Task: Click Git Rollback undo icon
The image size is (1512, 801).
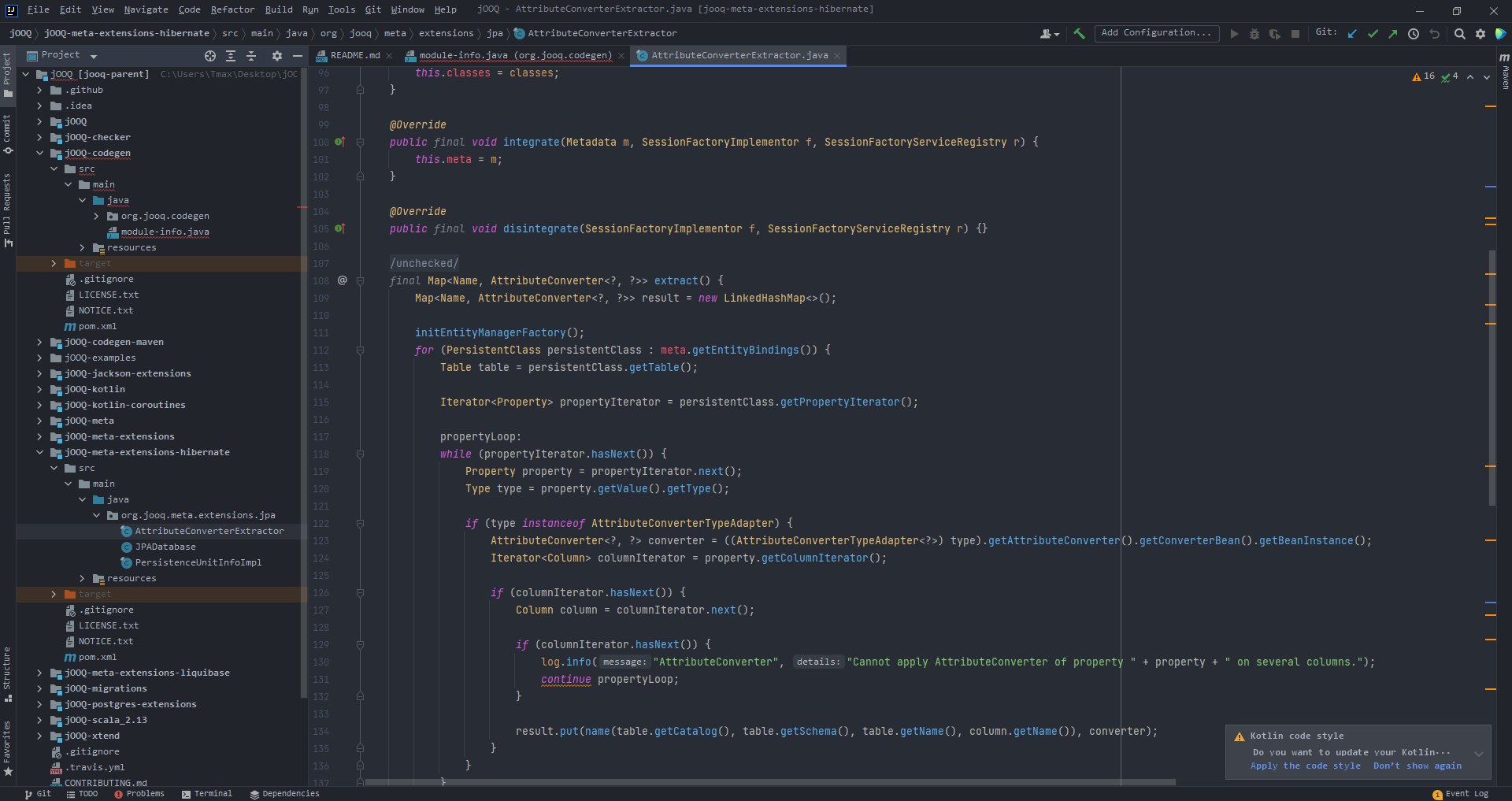Action: tap(1435, 34)
